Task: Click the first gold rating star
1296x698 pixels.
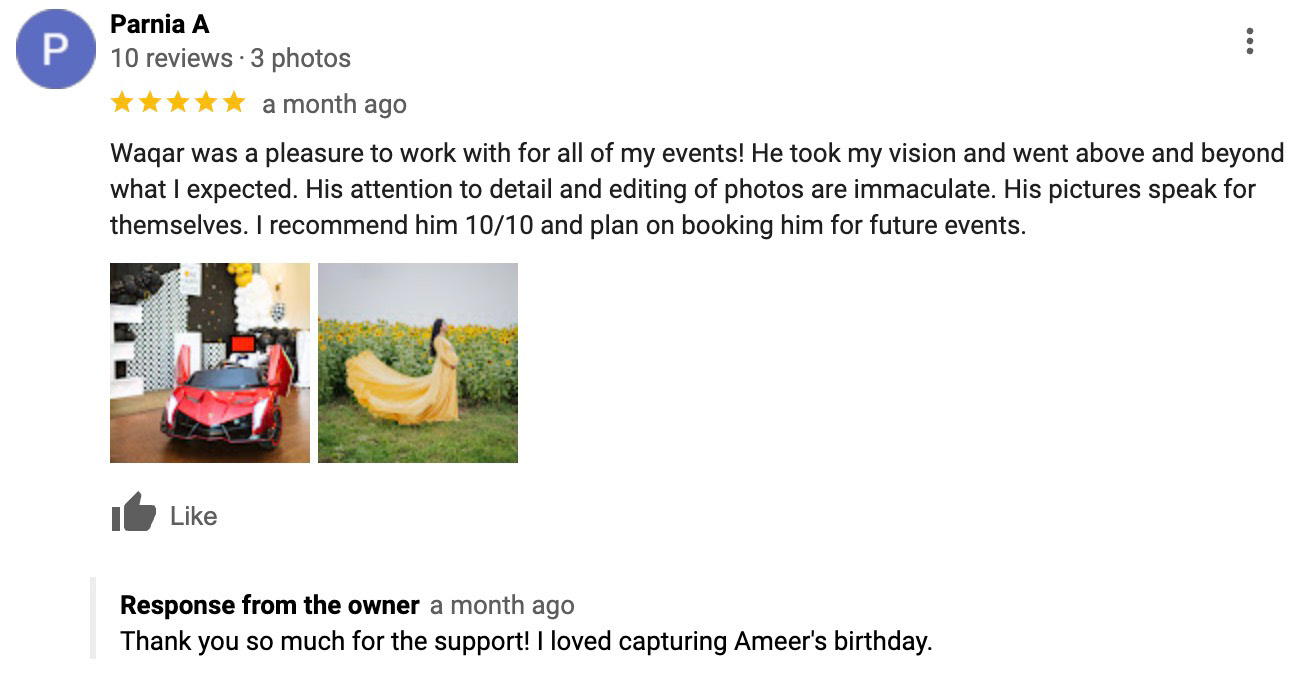Action: (122, 102)
